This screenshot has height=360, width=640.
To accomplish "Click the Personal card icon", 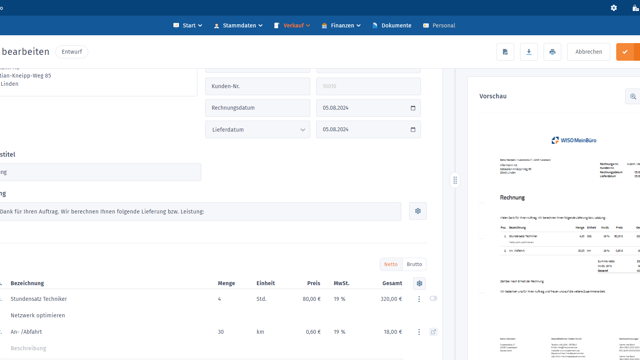I will [426, 25].
